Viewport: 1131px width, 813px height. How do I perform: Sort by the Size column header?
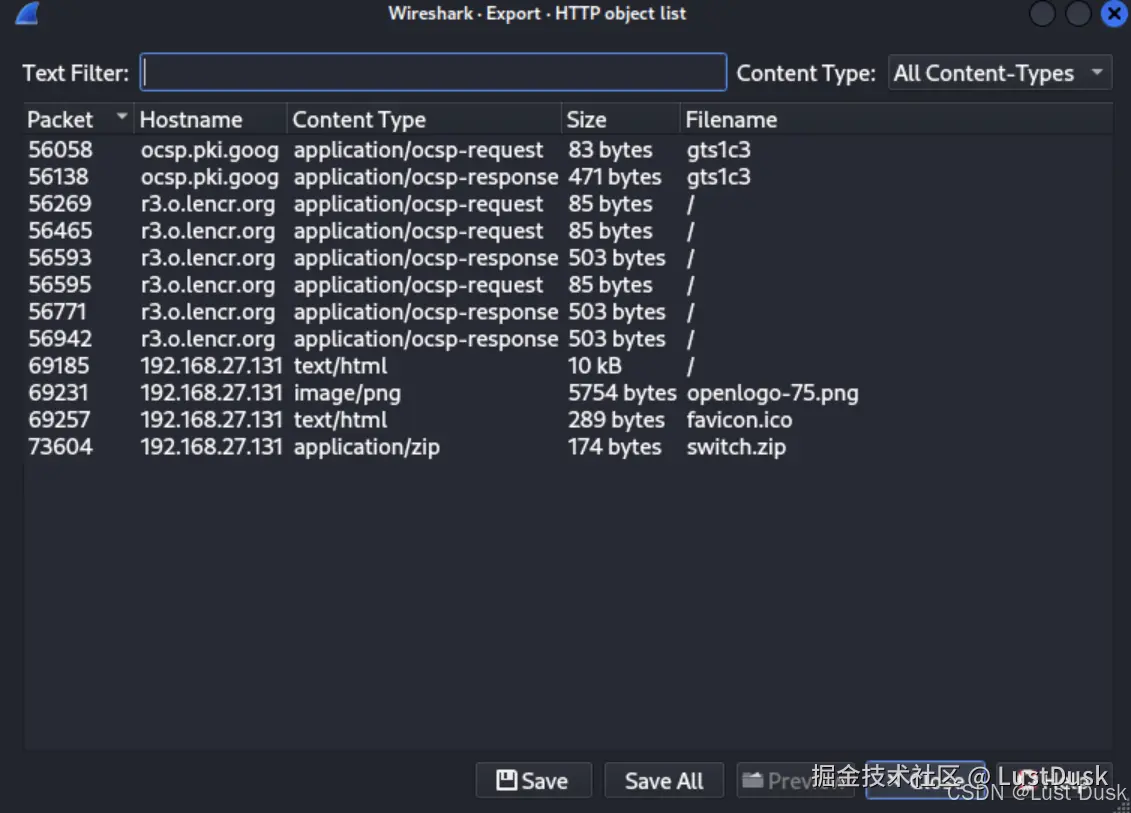coord(620,119)
